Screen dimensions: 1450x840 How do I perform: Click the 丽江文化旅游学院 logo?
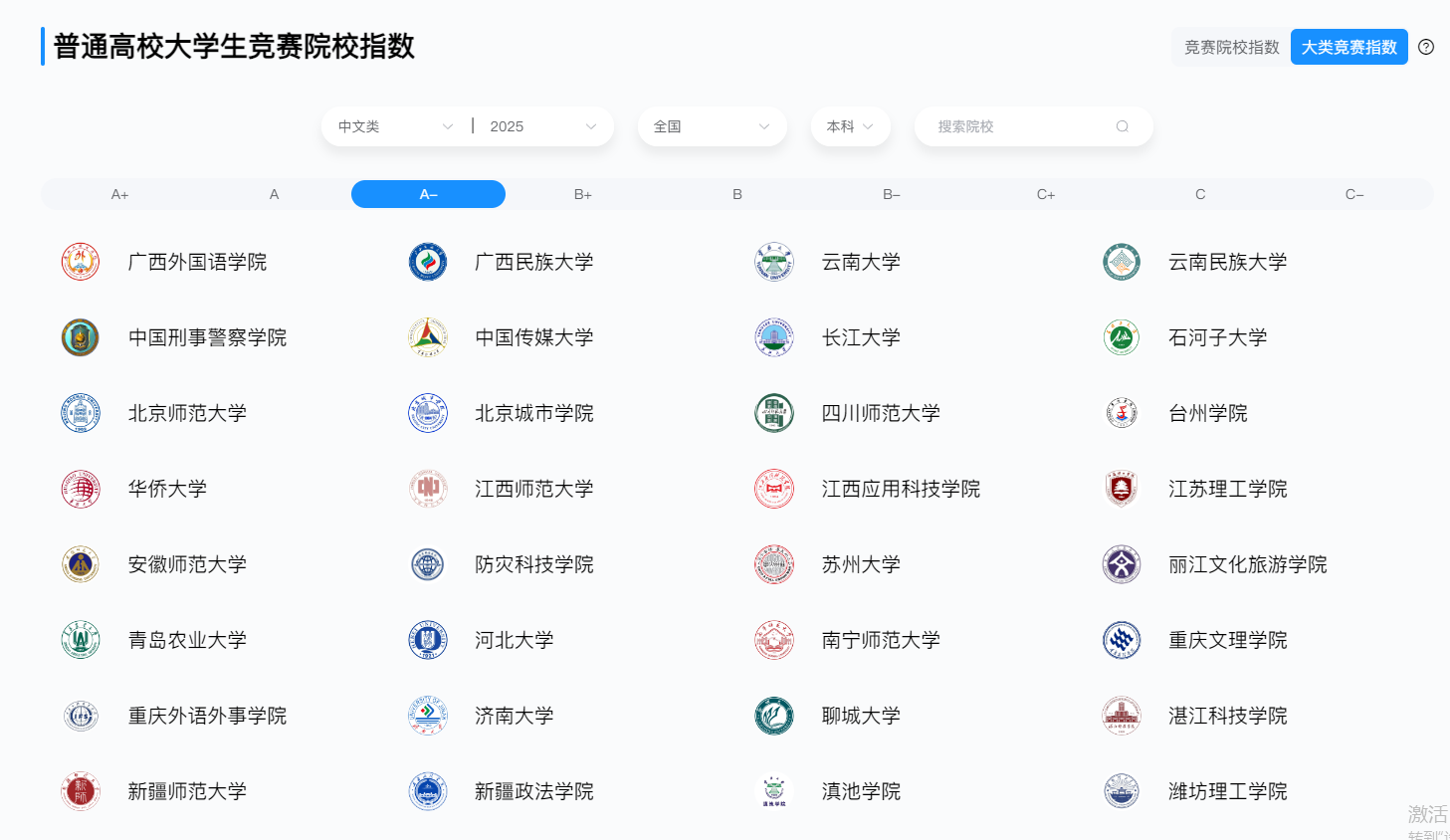tap(1122, 564)
